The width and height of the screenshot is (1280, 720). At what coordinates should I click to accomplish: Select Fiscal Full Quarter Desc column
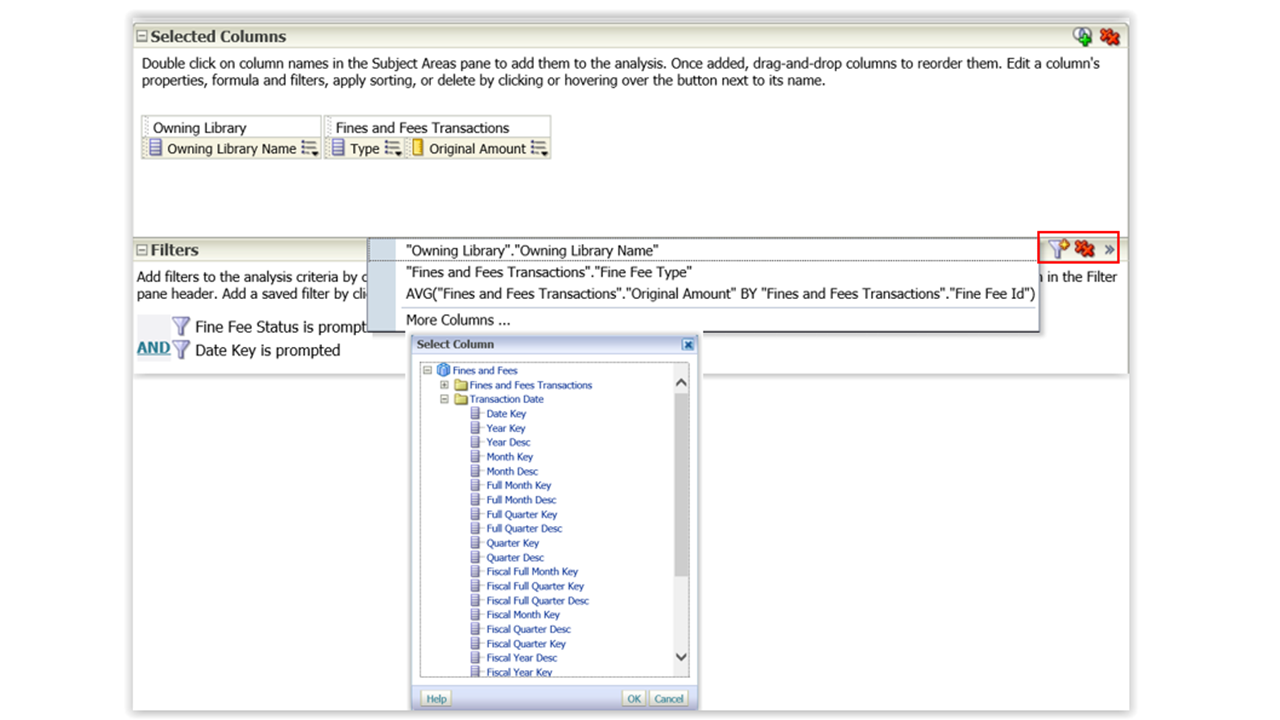tap(538, 601)
